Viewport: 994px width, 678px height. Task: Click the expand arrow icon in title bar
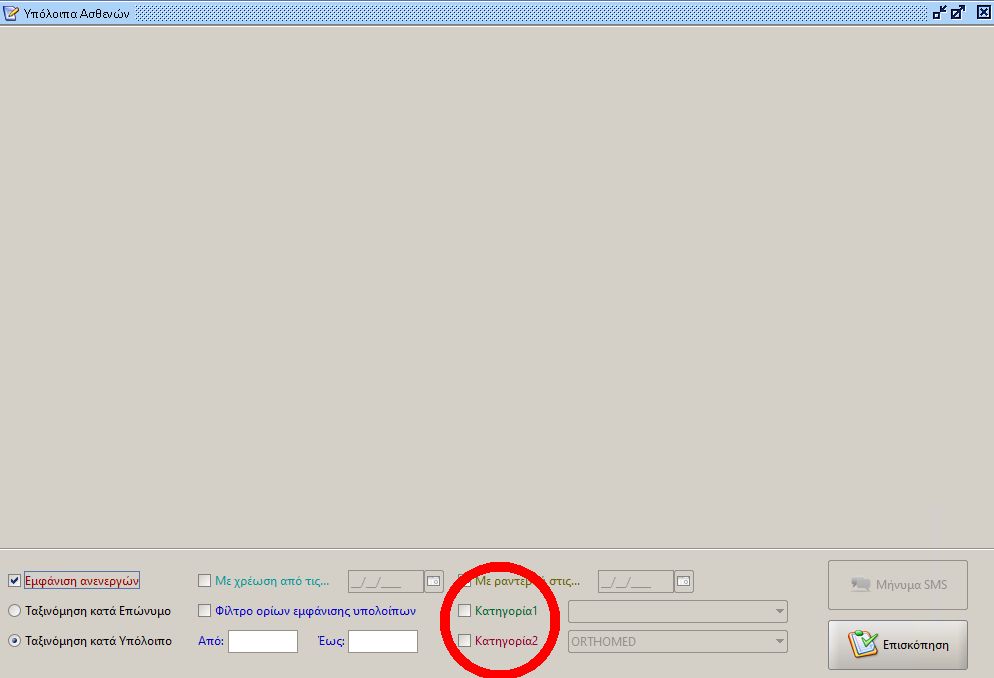pyautogui.click(x=958, y=12)
